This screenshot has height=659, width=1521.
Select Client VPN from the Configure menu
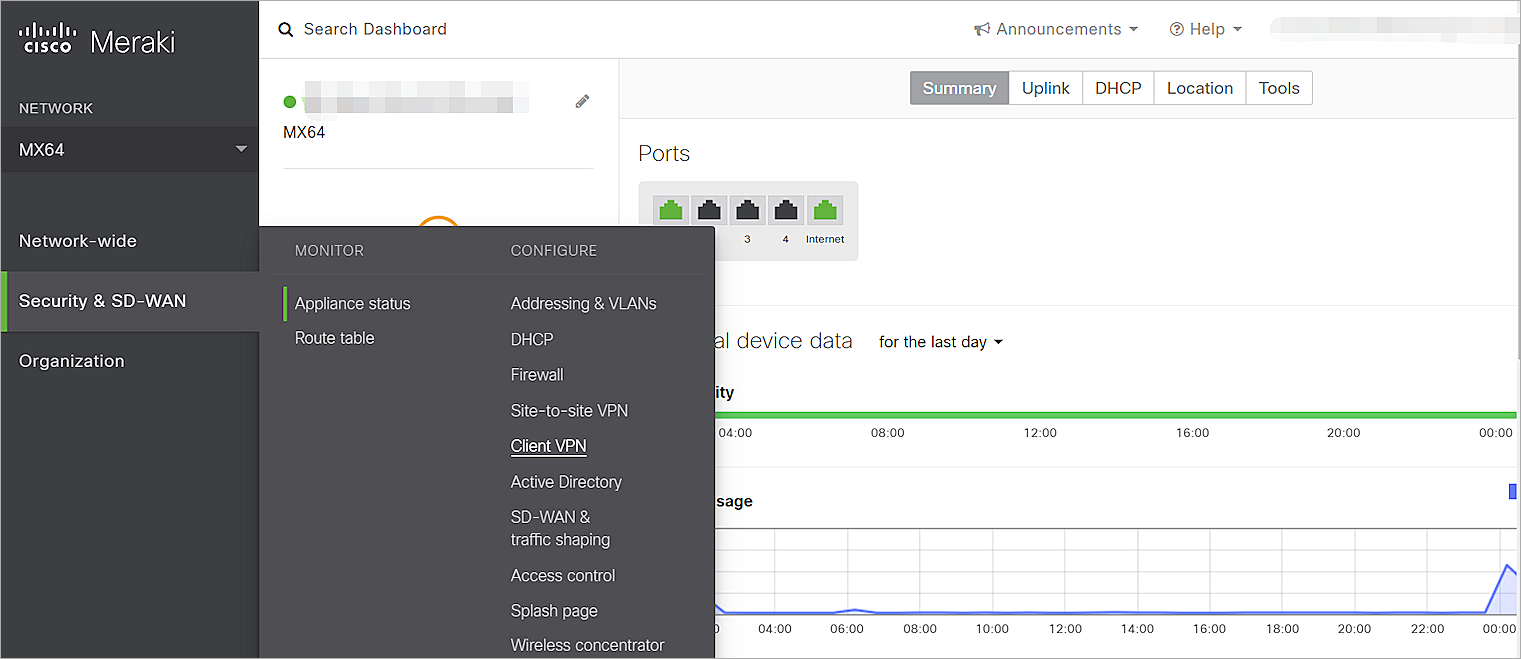point(548,445)
